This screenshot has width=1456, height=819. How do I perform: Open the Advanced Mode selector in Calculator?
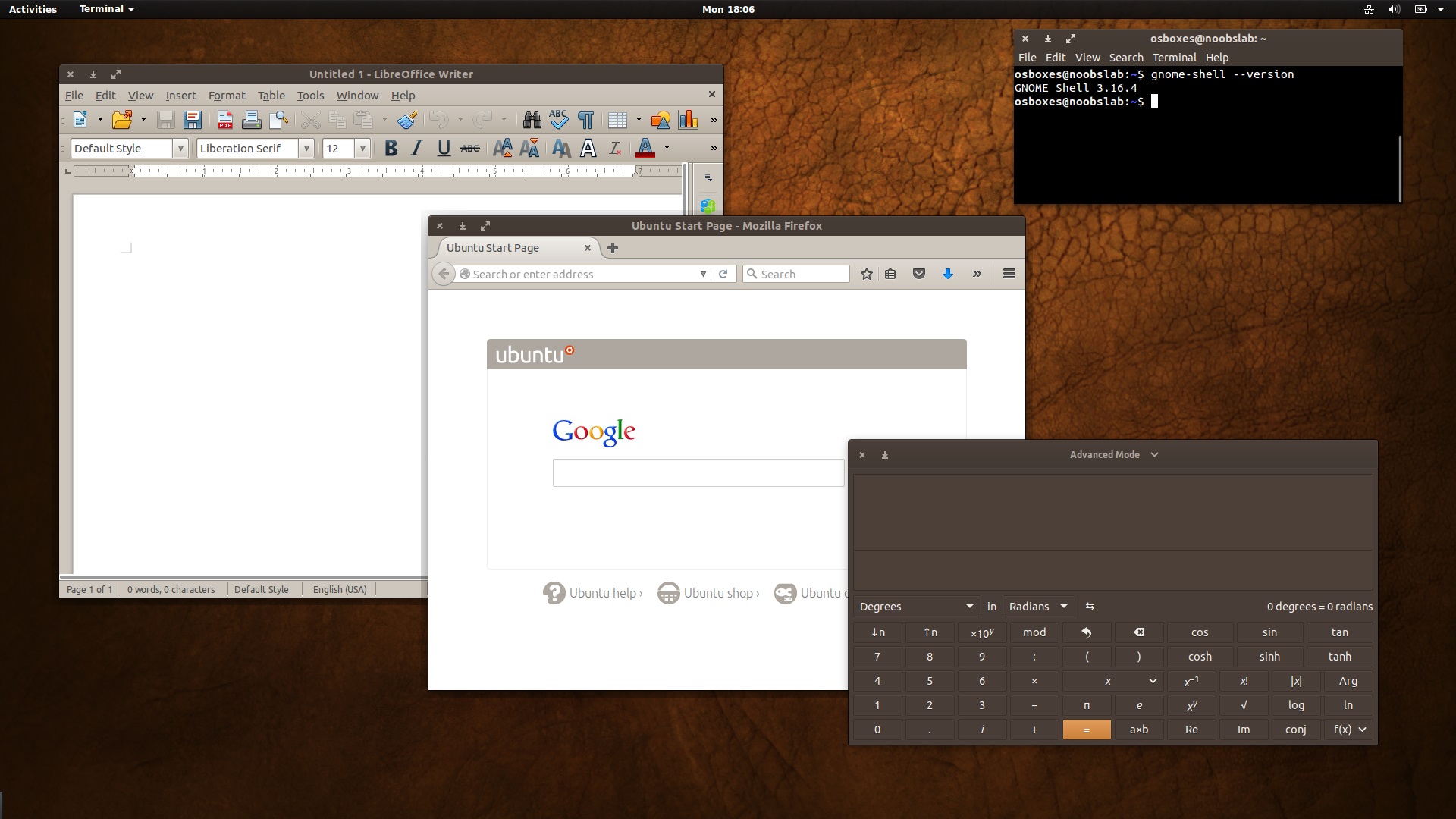pos(1114,454)
